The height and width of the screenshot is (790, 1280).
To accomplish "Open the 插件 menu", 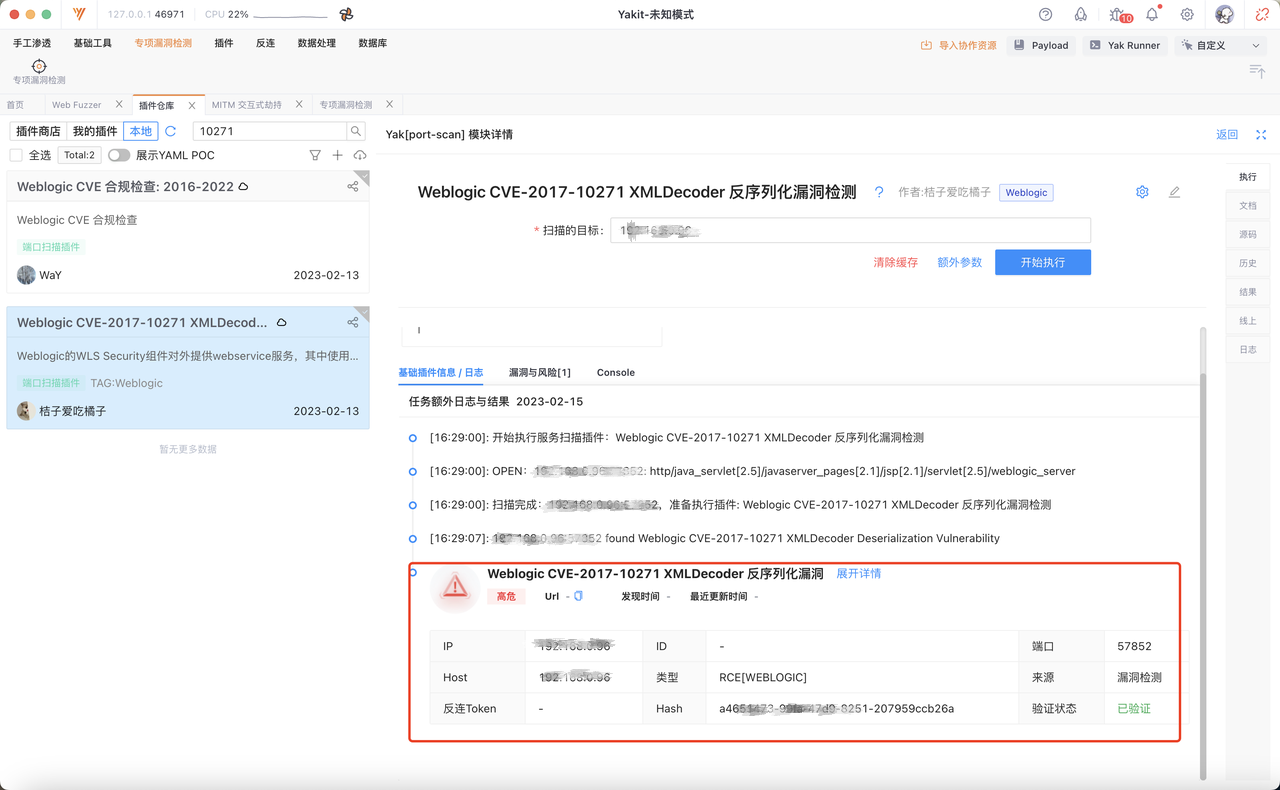I will (224, 44).
